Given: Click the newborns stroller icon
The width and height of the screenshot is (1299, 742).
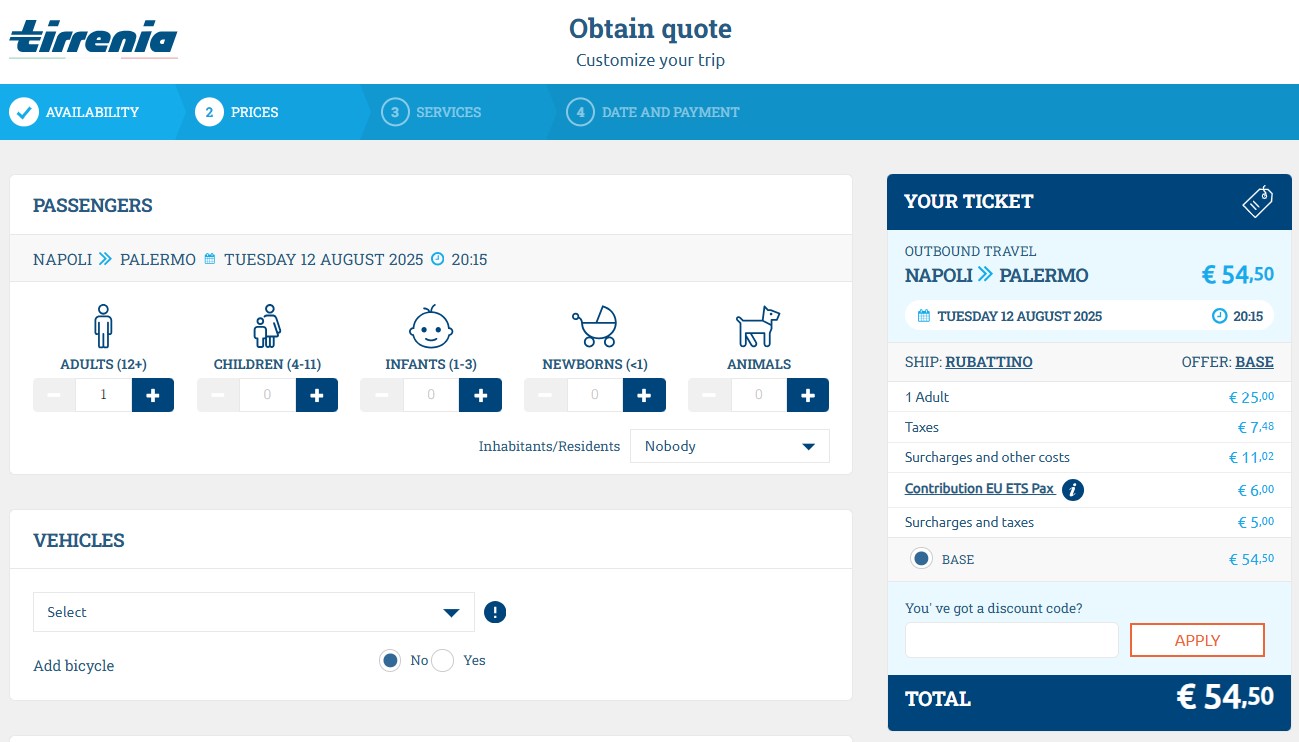Looking at the screenshot, I should pos(594,327).
